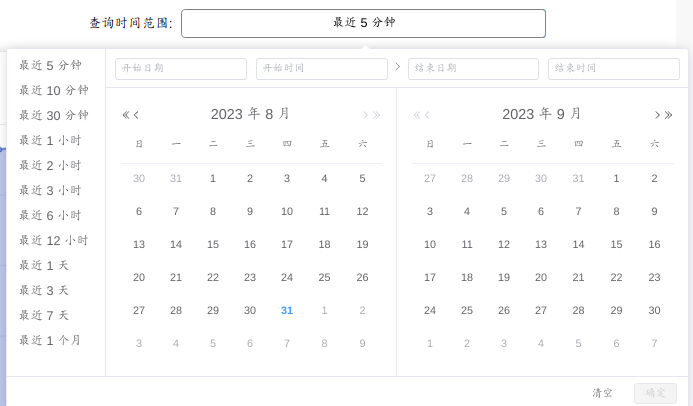Click the 结束日期 input field

click(473, 68)
